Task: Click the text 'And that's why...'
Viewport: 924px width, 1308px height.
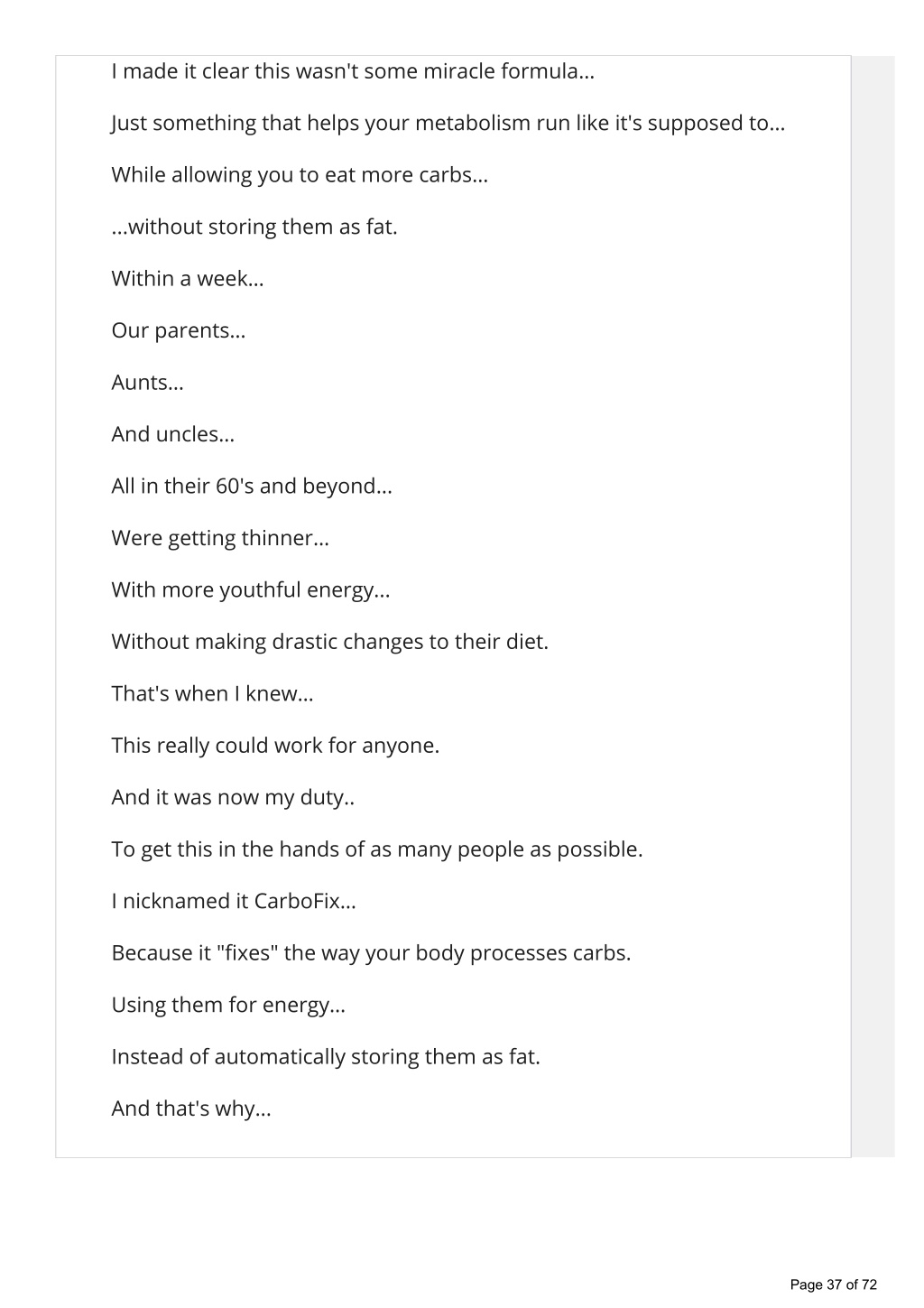Action: [x=191, y=1109]
